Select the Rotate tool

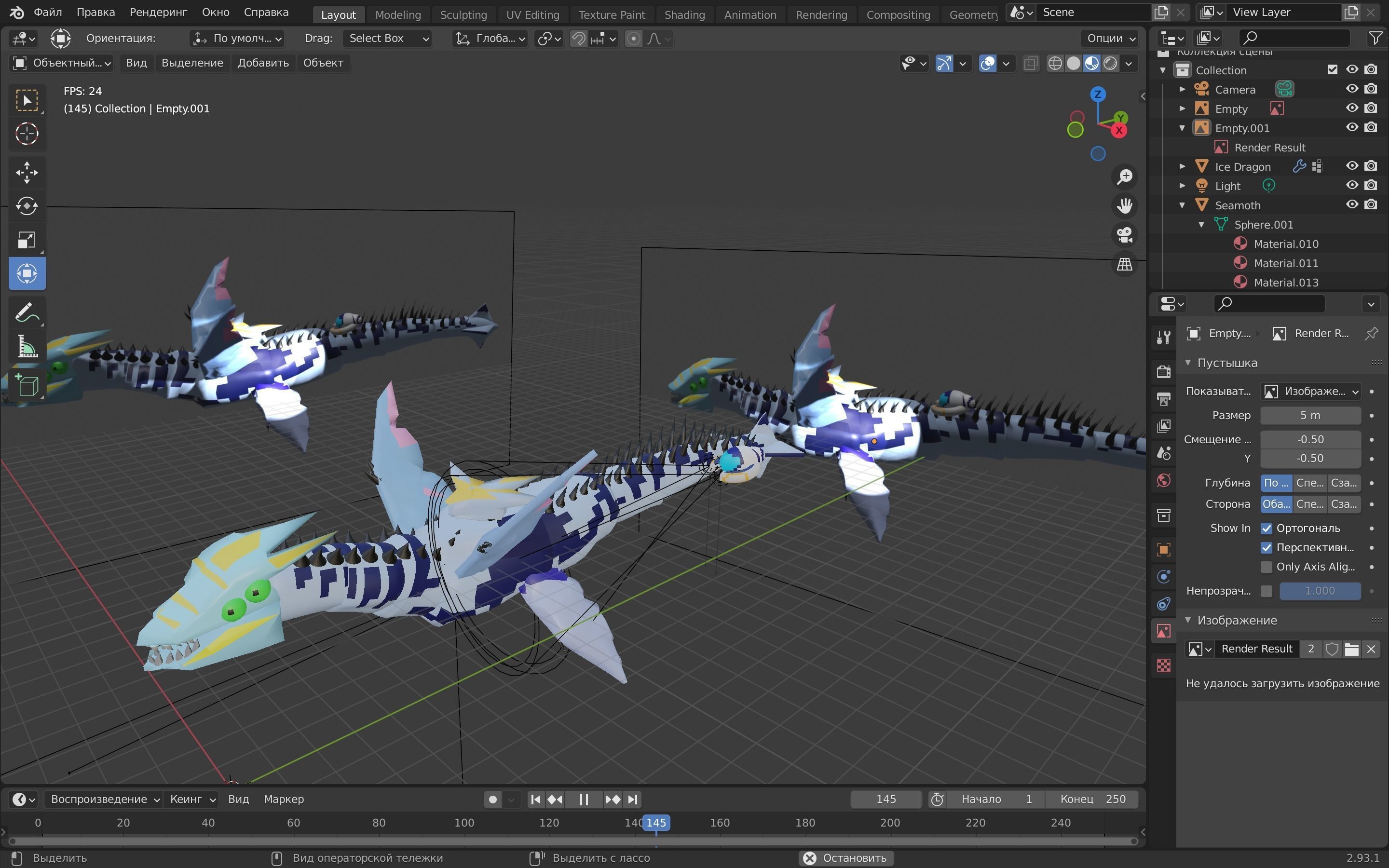27,205
